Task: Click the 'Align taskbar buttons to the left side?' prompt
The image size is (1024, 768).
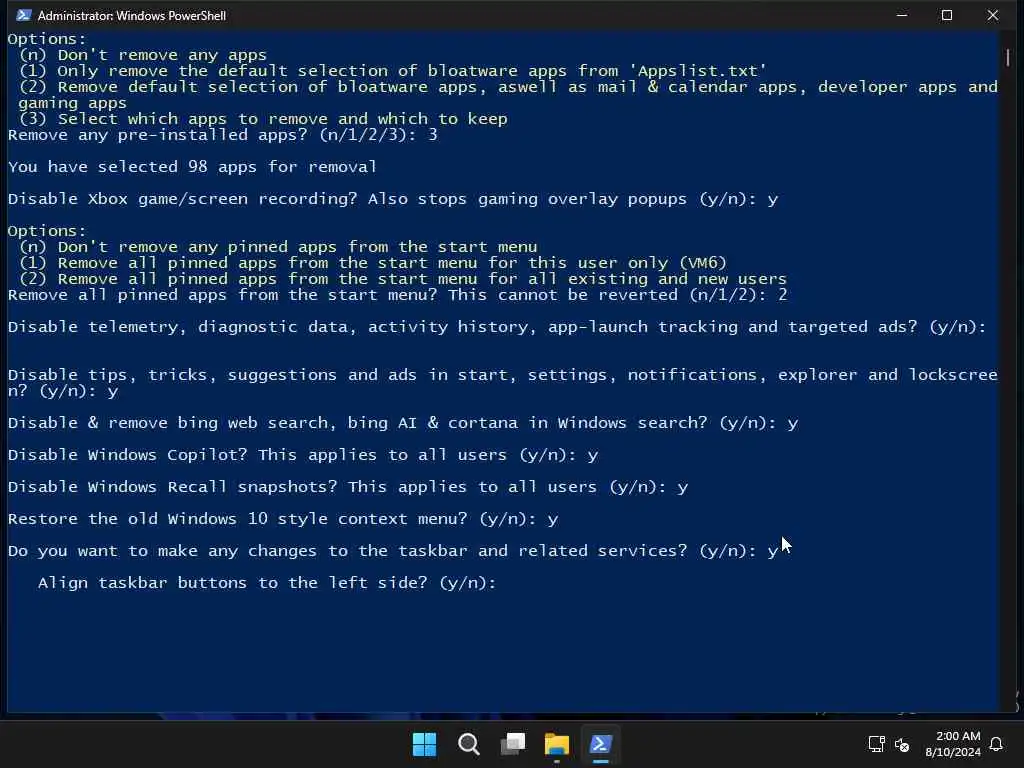Action: (x=267, y=583)
